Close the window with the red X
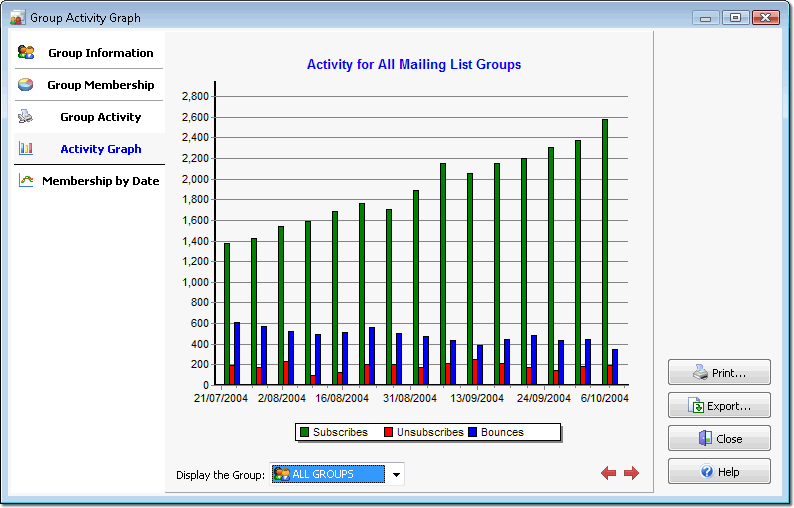This screenshot has height=508, width=794. tap(766, 18)
